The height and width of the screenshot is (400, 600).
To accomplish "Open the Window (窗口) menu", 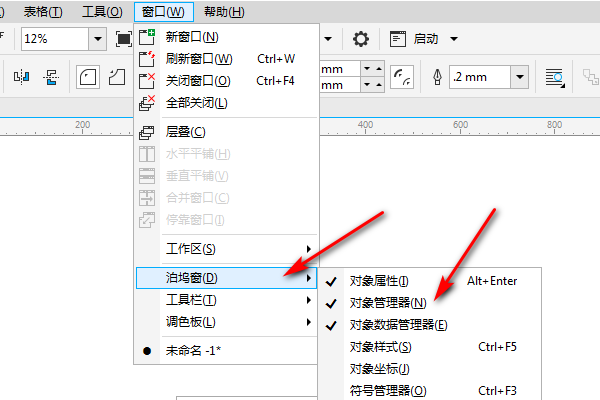I will 163,12.
